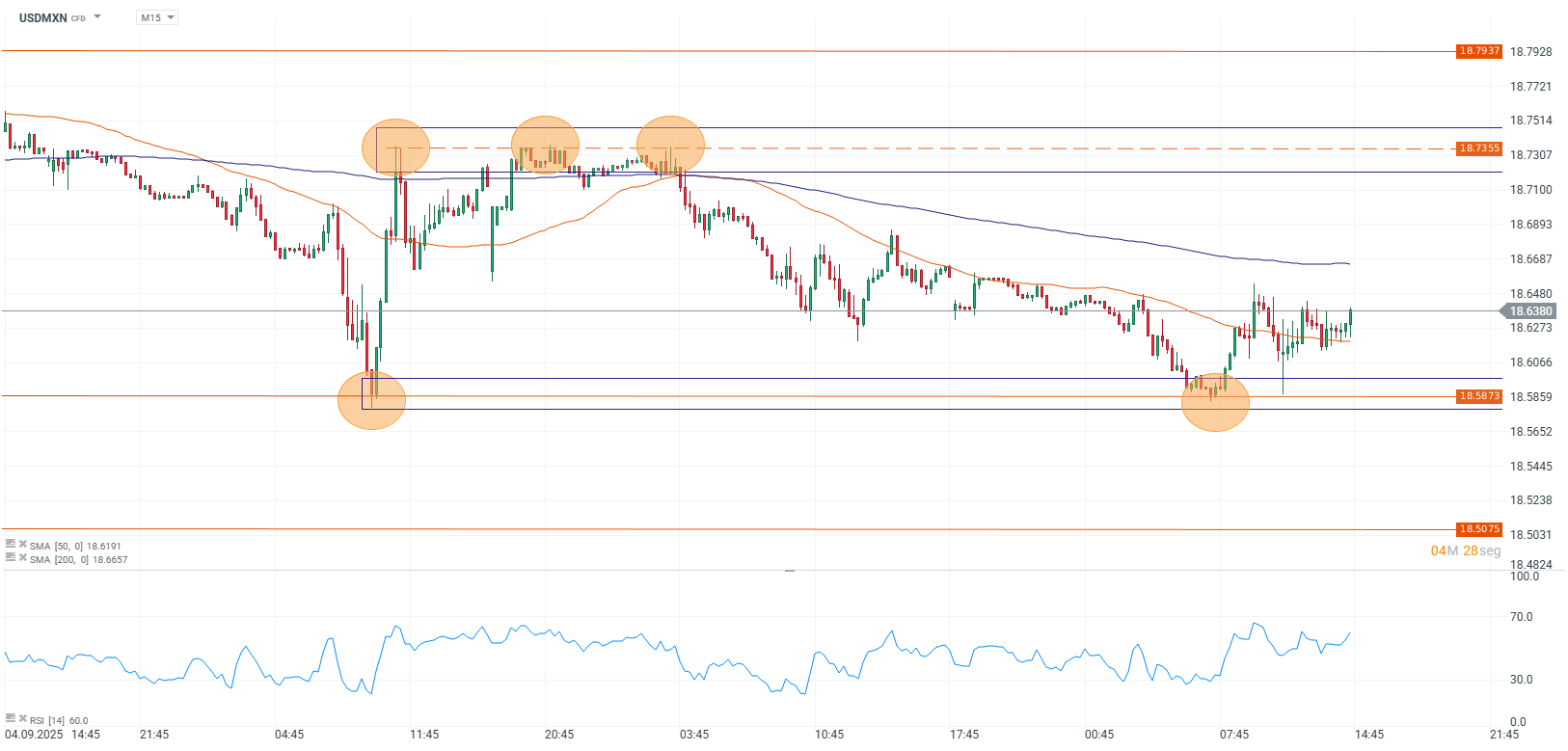The width and height of the screenshot is (1568, 751).
Task: Open settings icon for RSI 14 indicator
Action: 11,718
